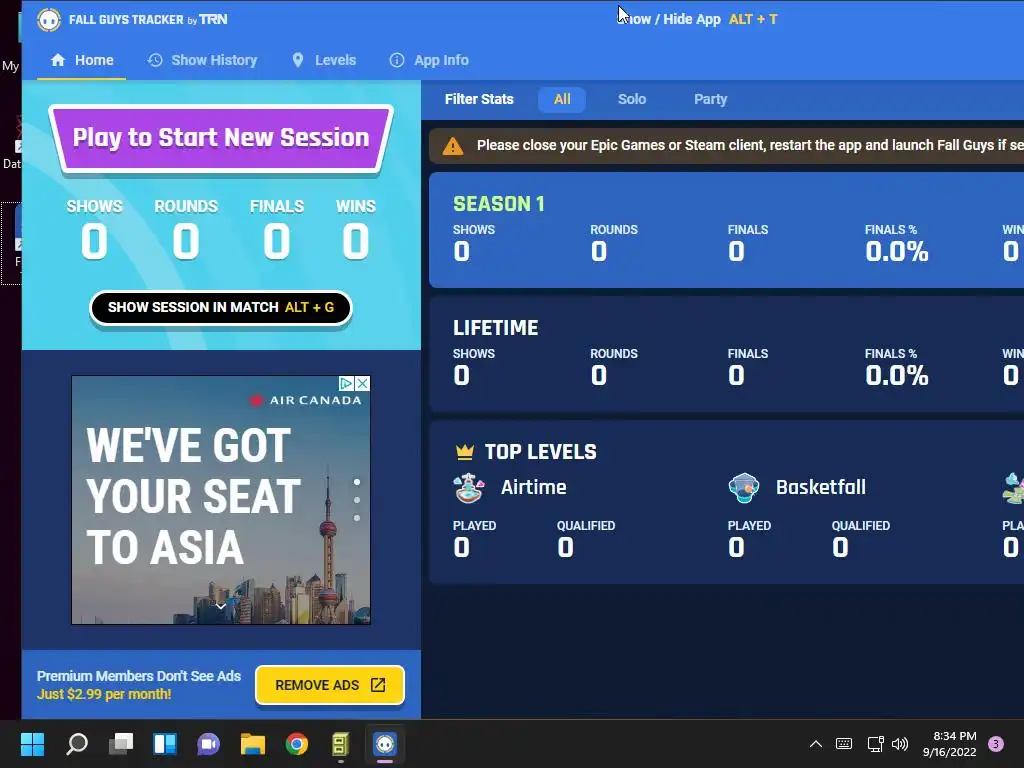The width and height of the screenshot is (1024, 768).
Task: Switch to the Levels tab
Action: 324,60
